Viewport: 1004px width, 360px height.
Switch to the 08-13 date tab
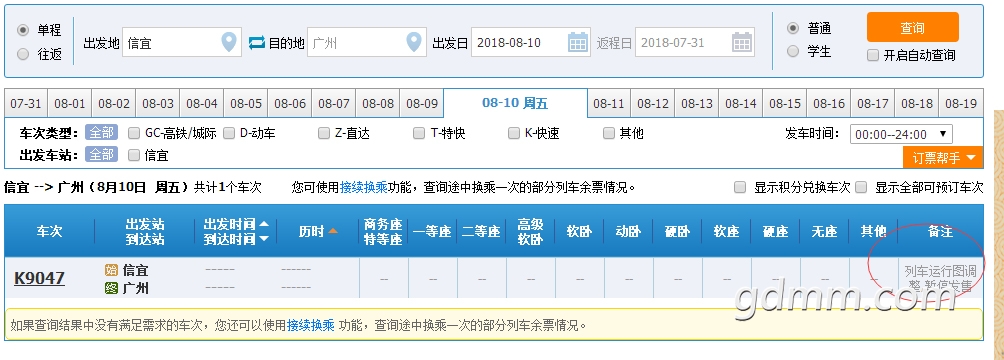(x=697, y=103)
